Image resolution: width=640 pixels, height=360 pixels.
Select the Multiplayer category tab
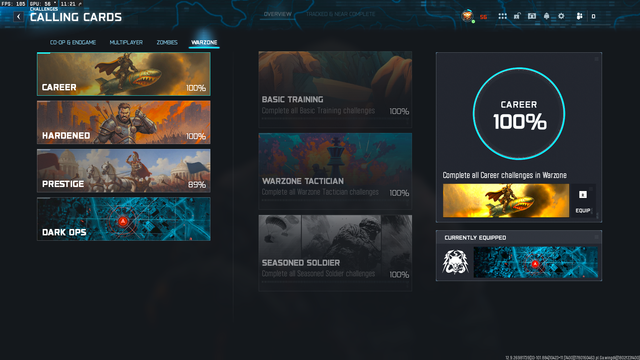(126, 42)
